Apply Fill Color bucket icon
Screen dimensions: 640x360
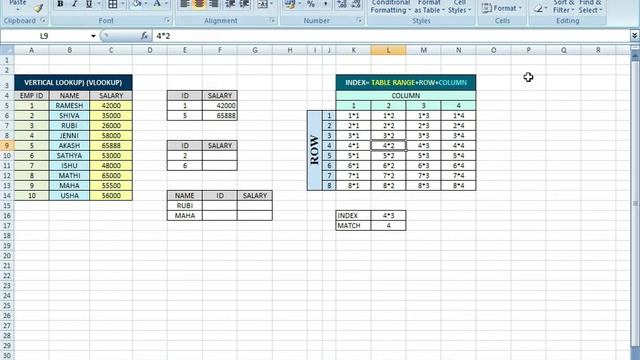[x=137, y=4]
